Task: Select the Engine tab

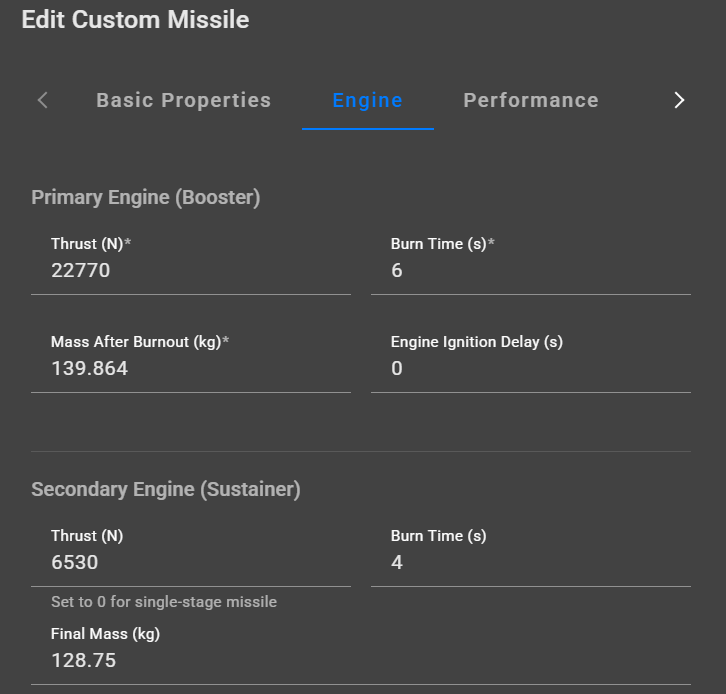Action: click(x=367, y=100)
